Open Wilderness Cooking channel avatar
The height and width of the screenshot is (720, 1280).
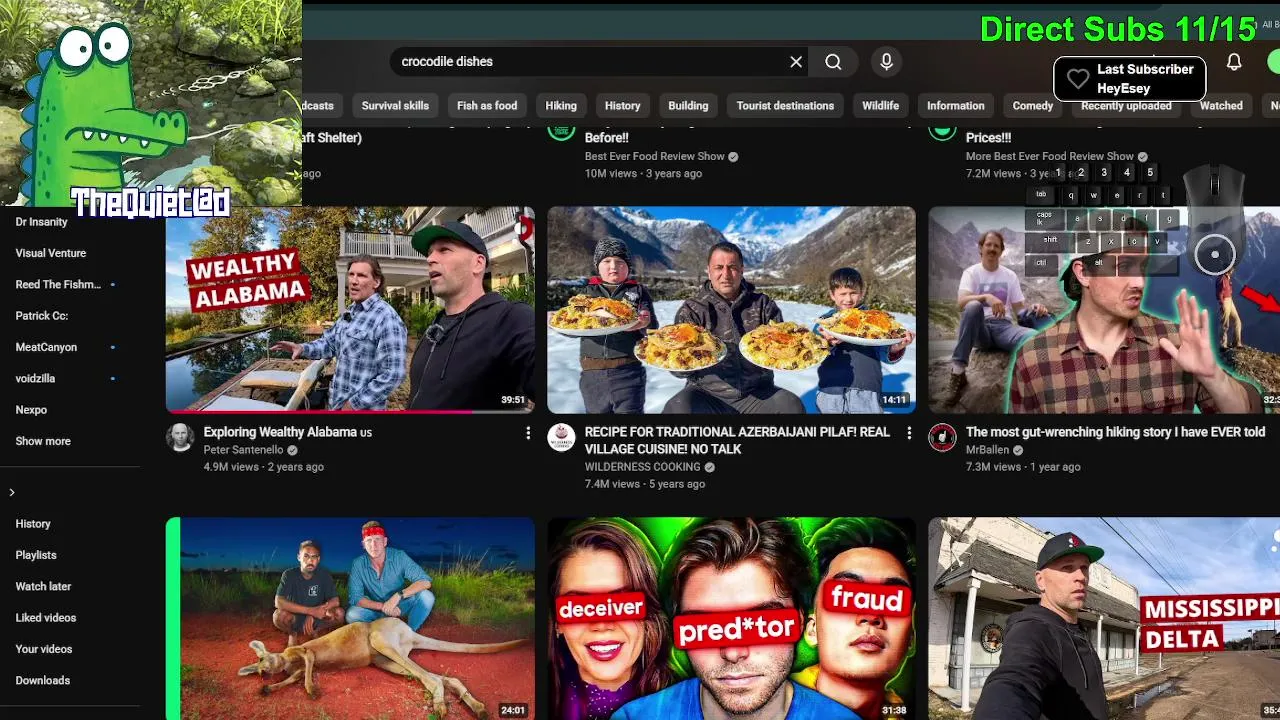coord(561,438)
